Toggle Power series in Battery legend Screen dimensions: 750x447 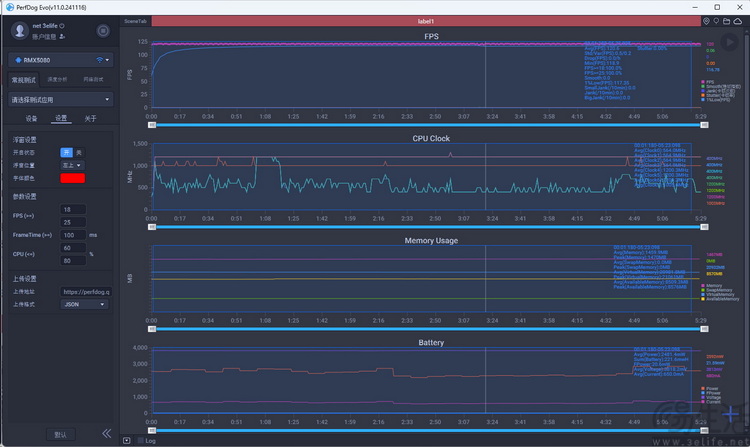[710, 389]
